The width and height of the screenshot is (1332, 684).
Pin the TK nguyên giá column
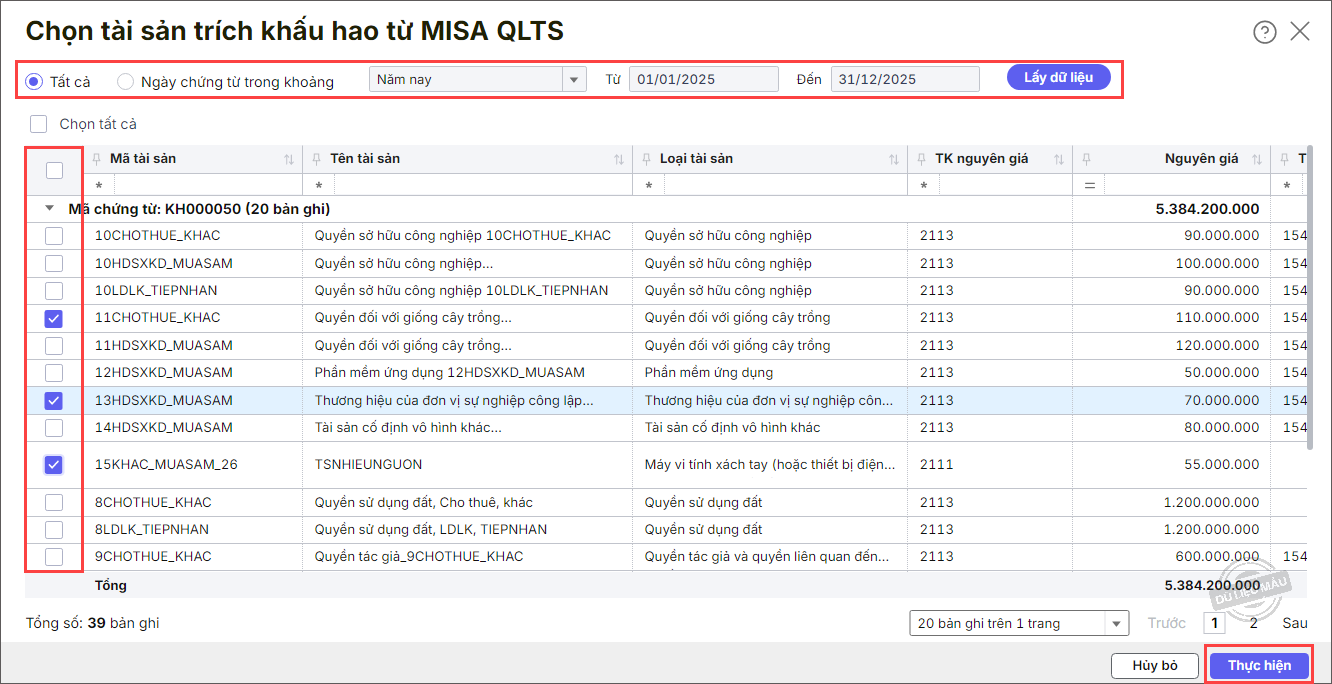[x=922, y=159]
